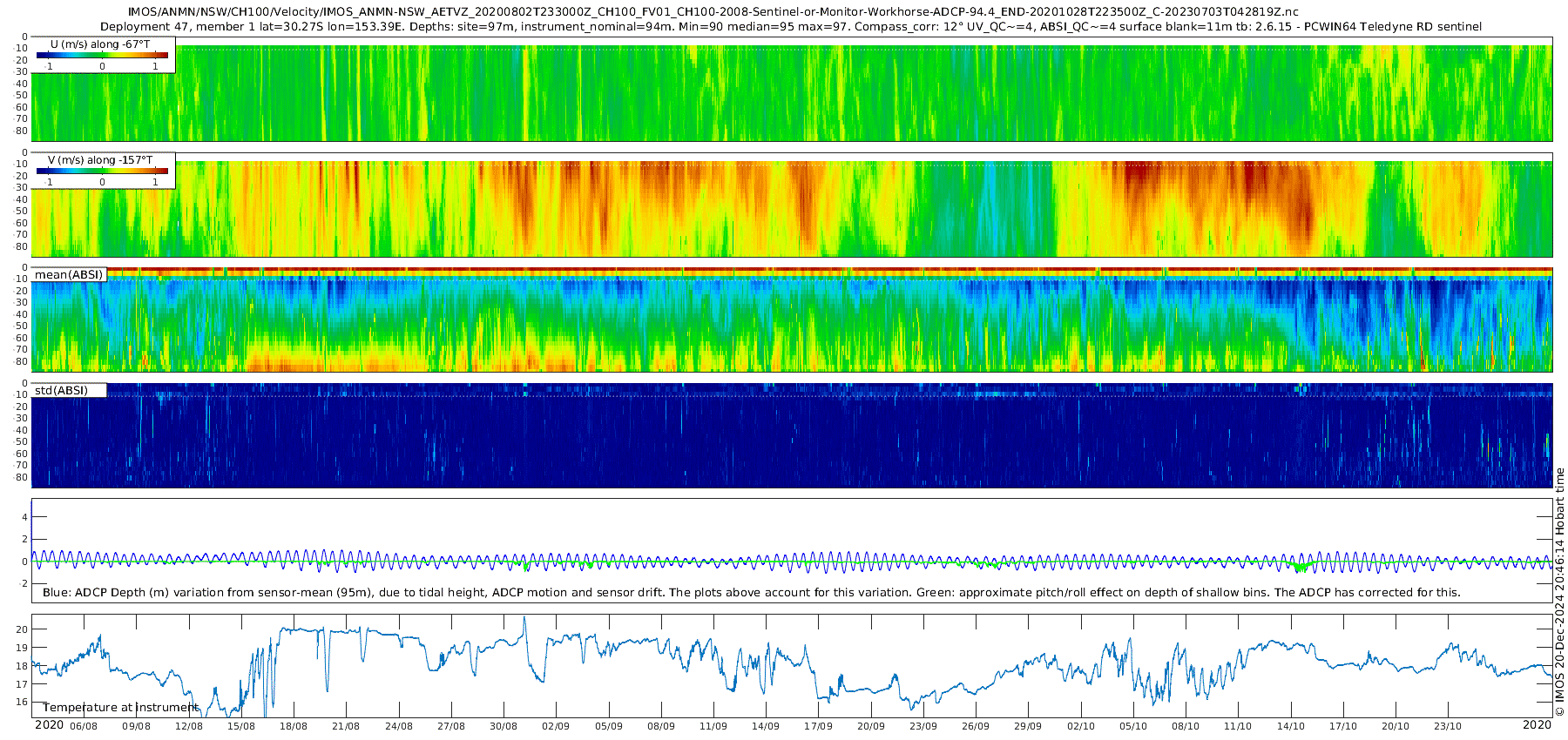The image size is (1568, 740).
Task: Select the NetCDF file path title at top
Action: tap(713, 11)
